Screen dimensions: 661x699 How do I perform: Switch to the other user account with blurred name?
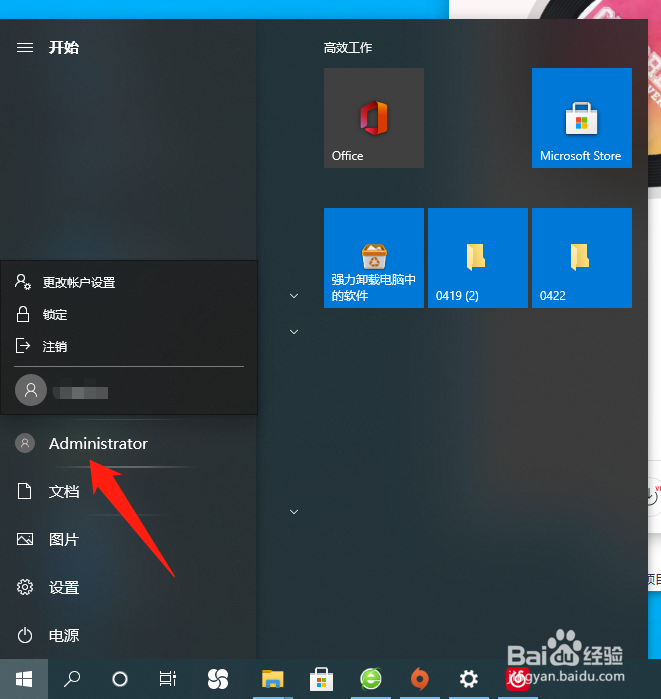pyautogui.click(x=129, y=391)
